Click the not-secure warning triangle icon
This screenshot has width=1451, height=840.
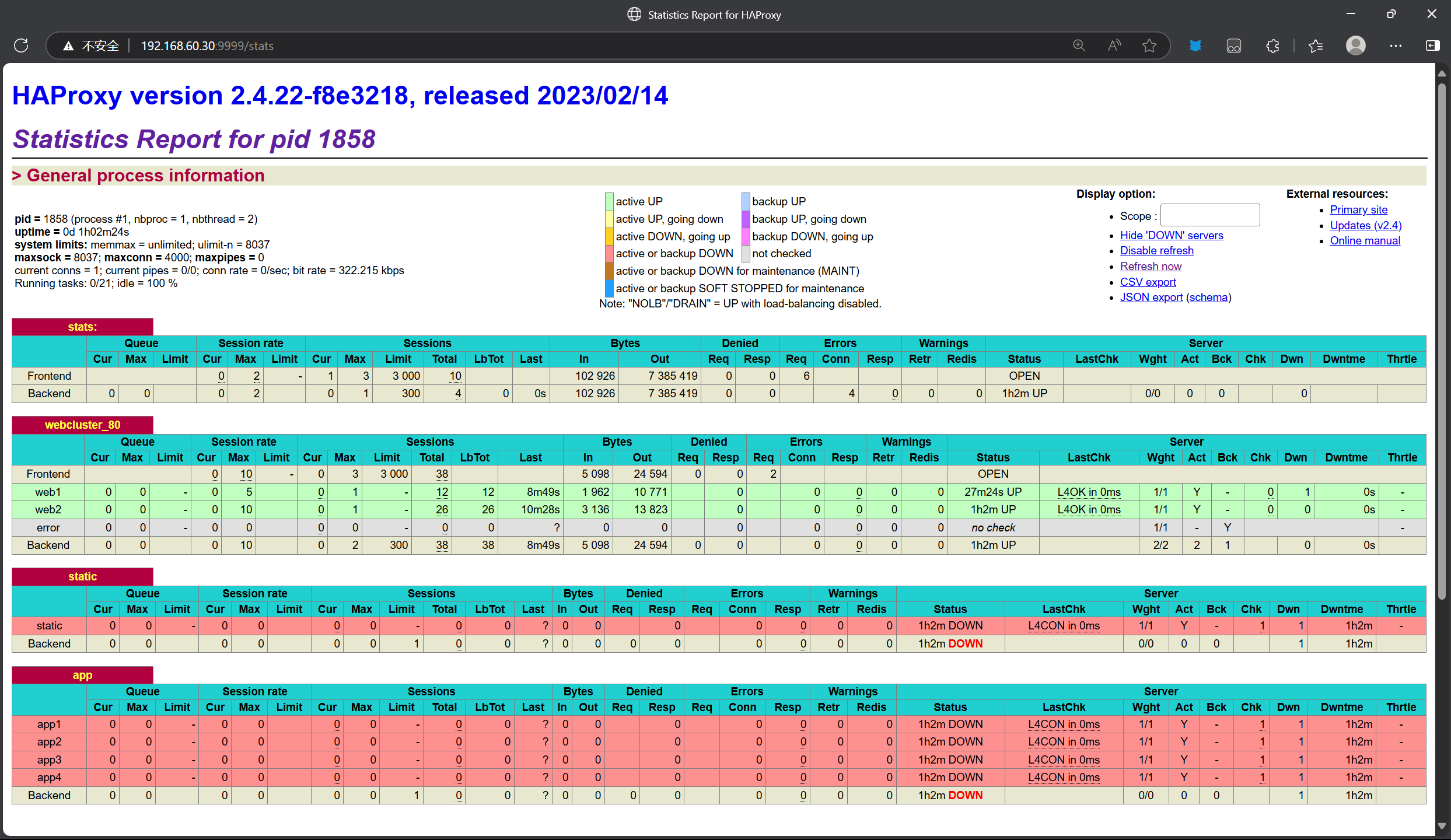pos(68,46)
